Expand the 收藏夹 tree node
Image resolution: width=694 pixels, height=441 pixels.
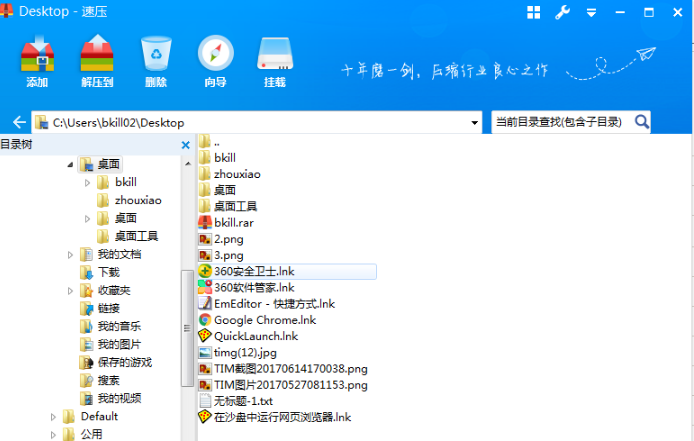(70, 290)
